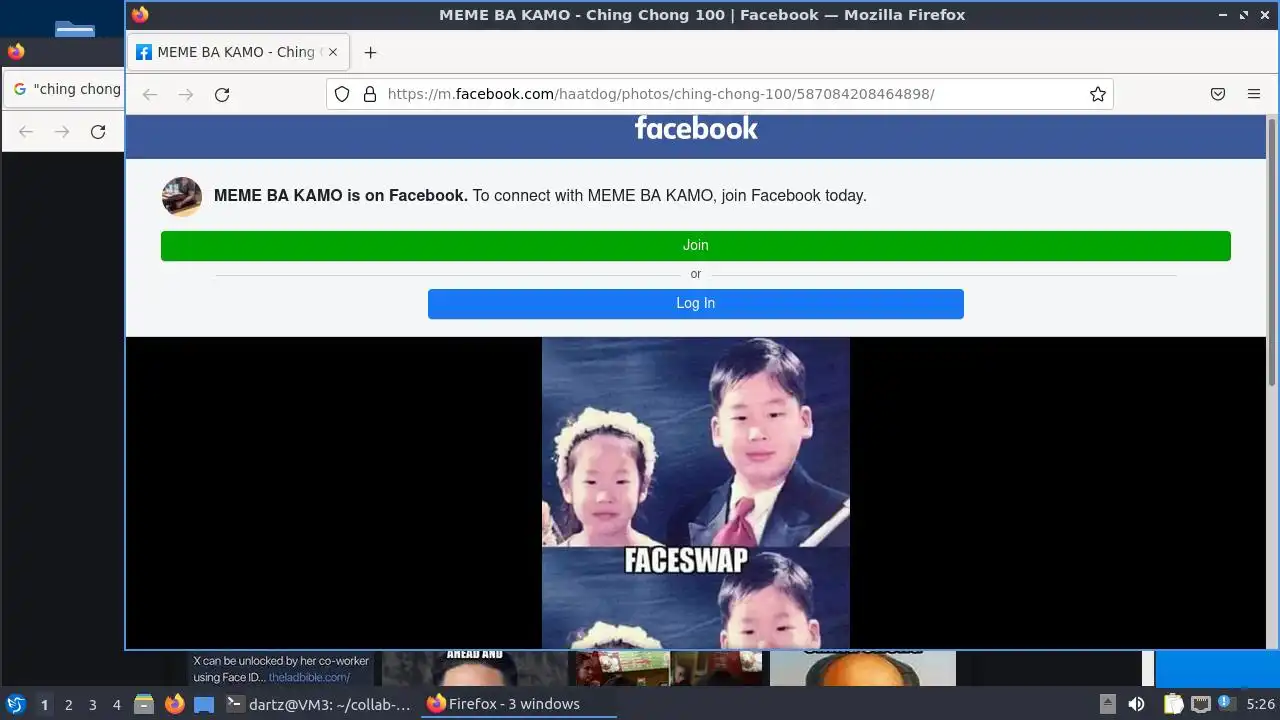
Task: Click the 5:26 clock in taskbar
Action: tap(1260, 704)
